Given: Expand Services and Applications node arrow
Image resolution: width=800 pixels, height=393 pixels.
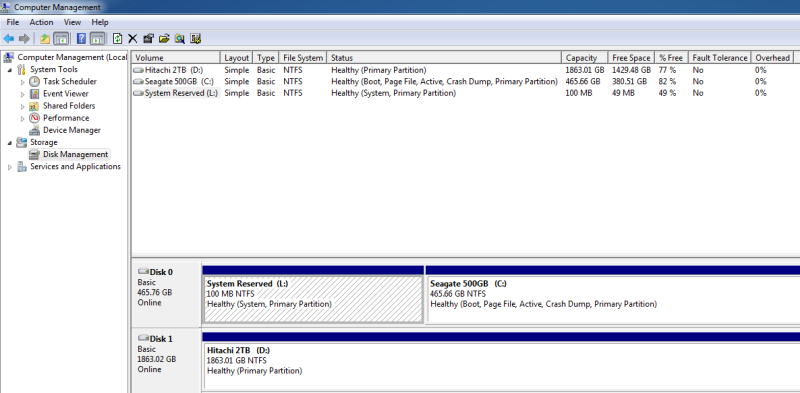Looking at the screenshot, I should (10, 167).
